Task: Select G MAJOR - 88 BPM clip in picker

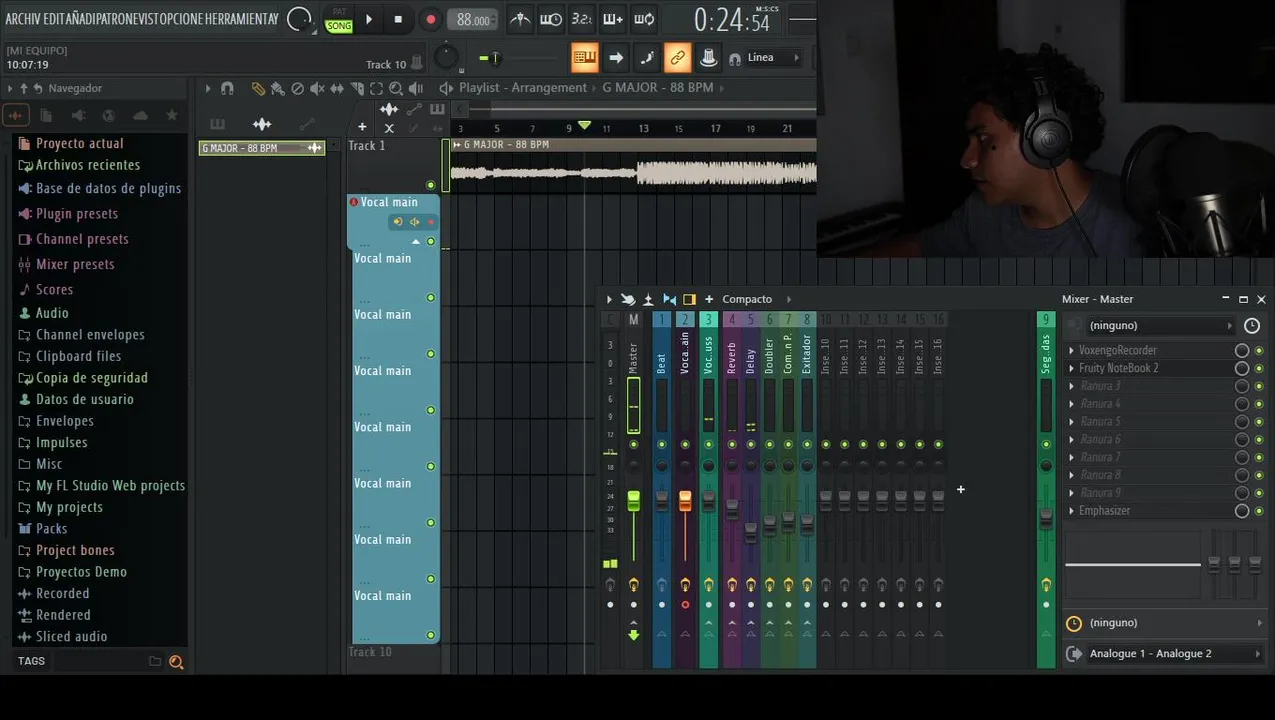Action: (262, 148)
